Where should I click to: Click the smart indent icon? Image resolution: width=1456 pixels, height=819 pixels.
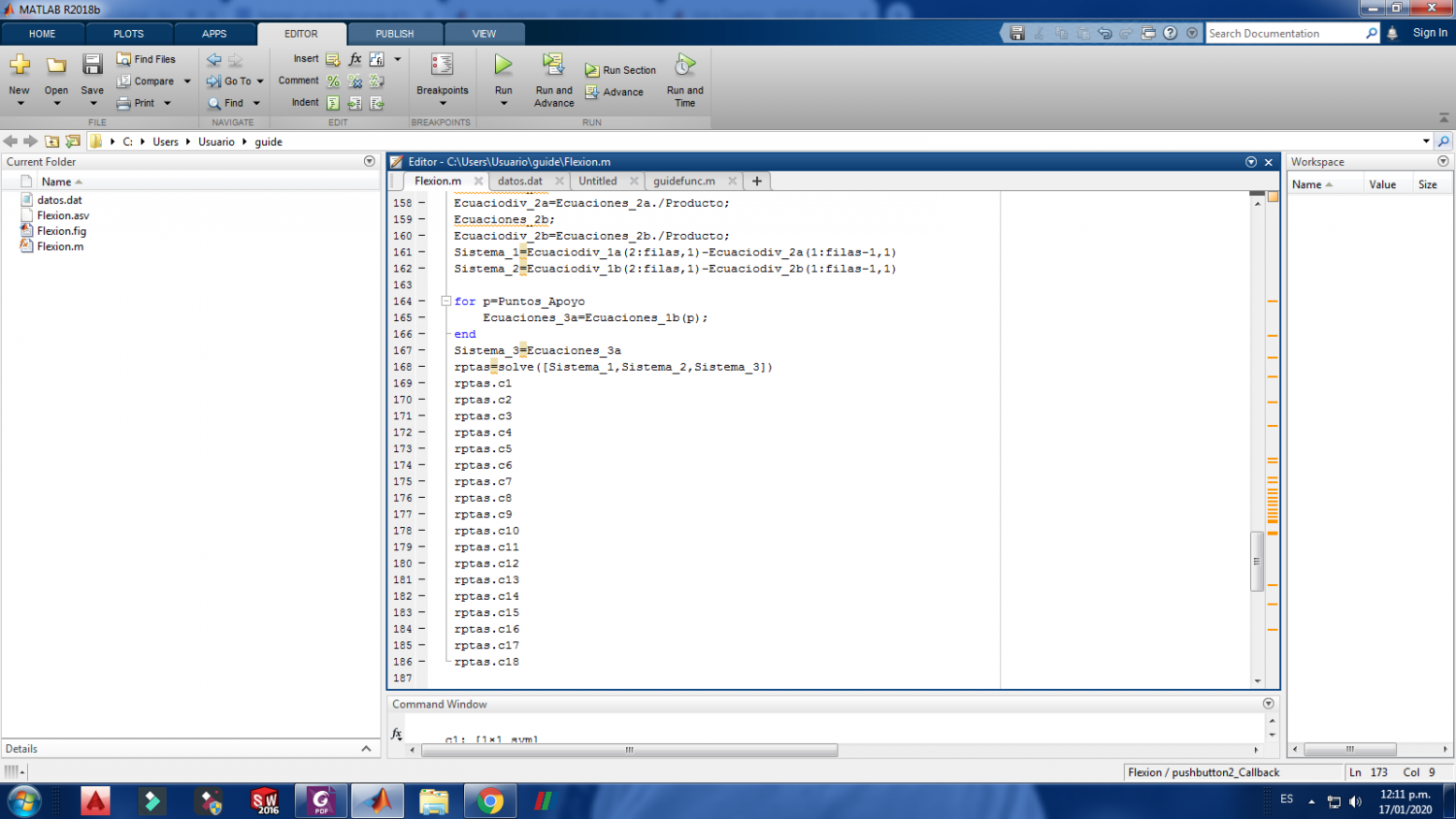click(333, 103)
